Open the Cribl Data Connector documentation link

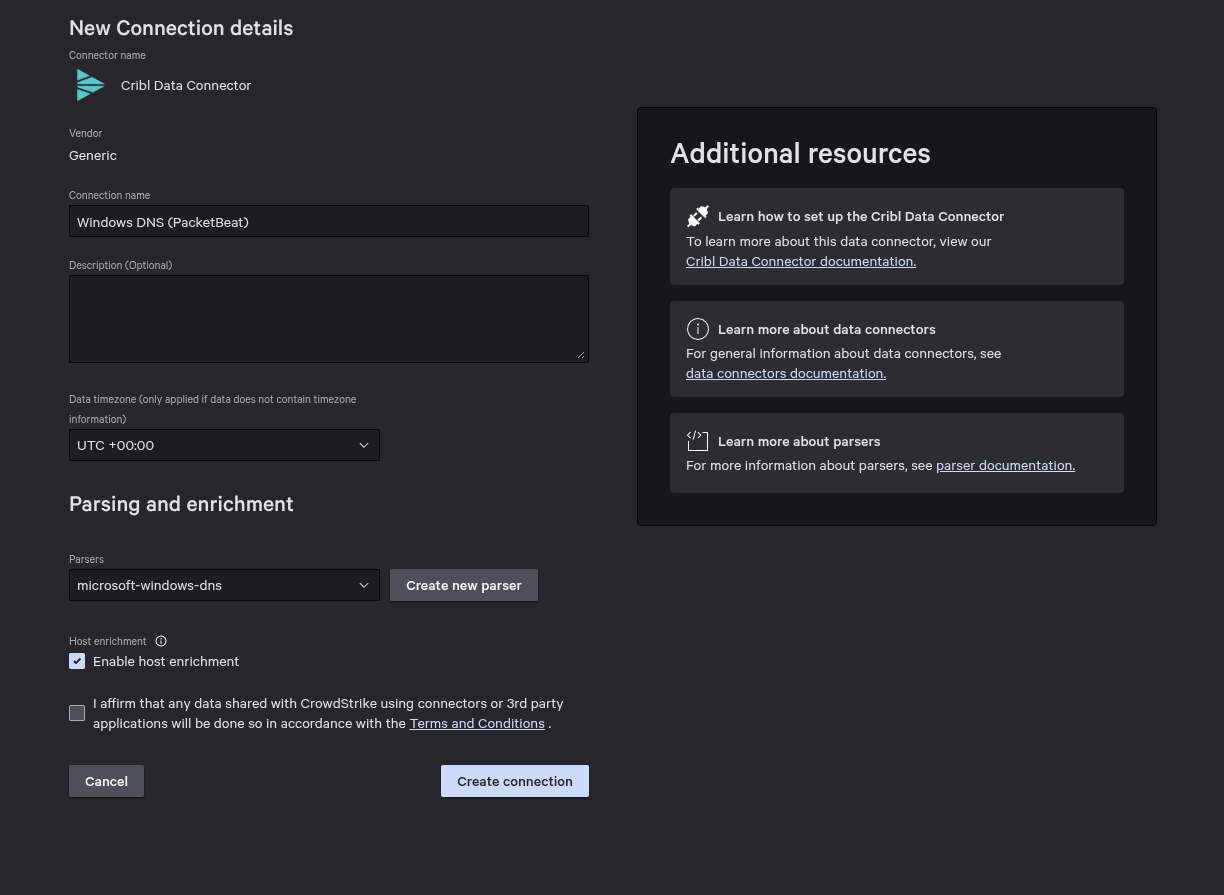(800, 261)
